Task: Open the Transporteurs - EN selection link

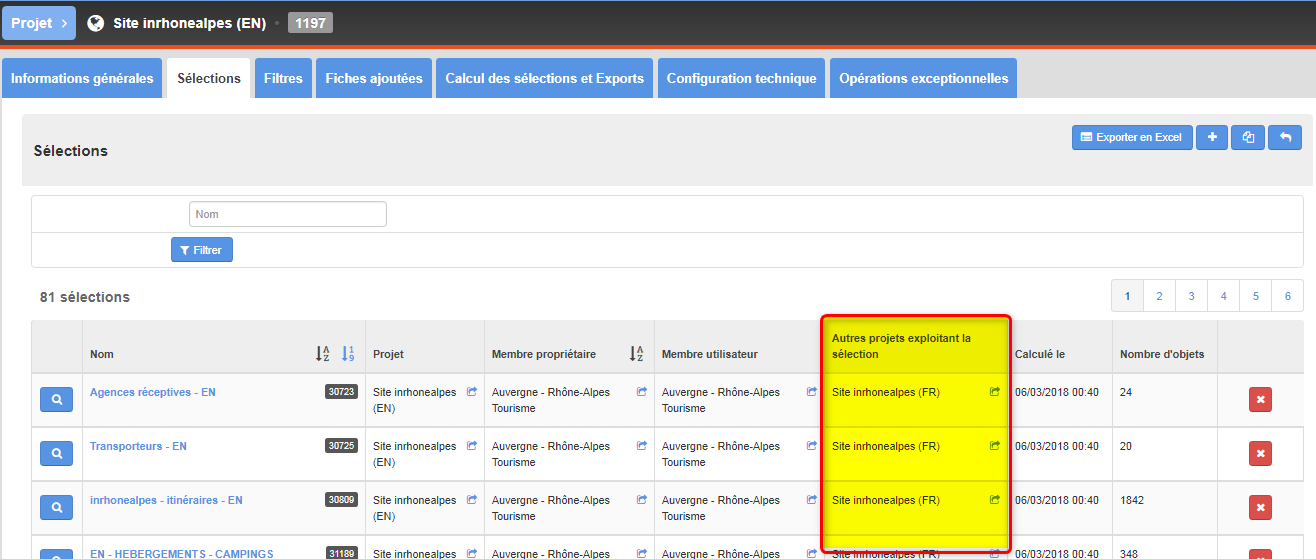Action: point(138,446)
